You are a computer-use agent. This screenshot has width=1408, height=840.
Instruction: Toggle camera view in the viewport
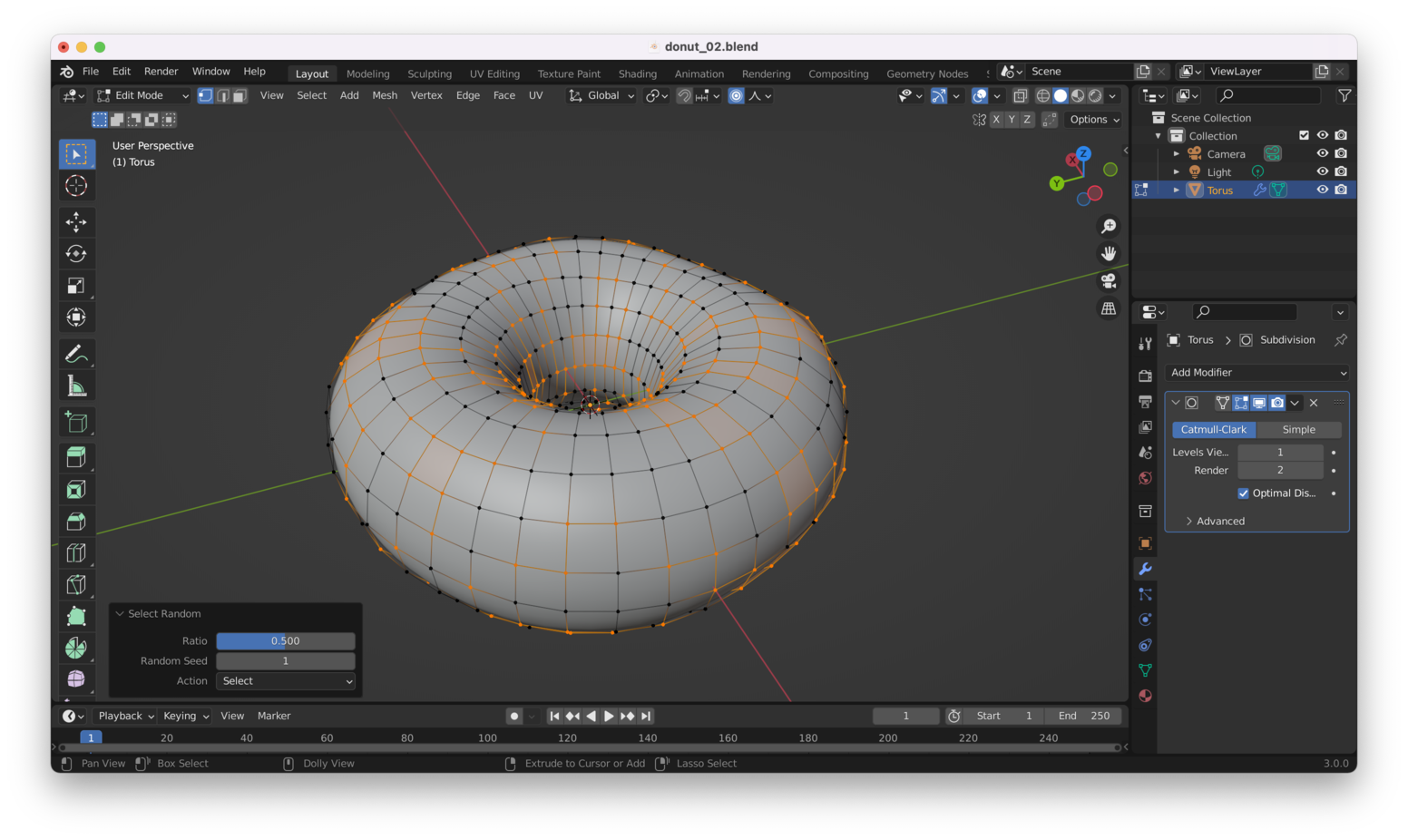pyautogui.click(x=1109, y=281)
